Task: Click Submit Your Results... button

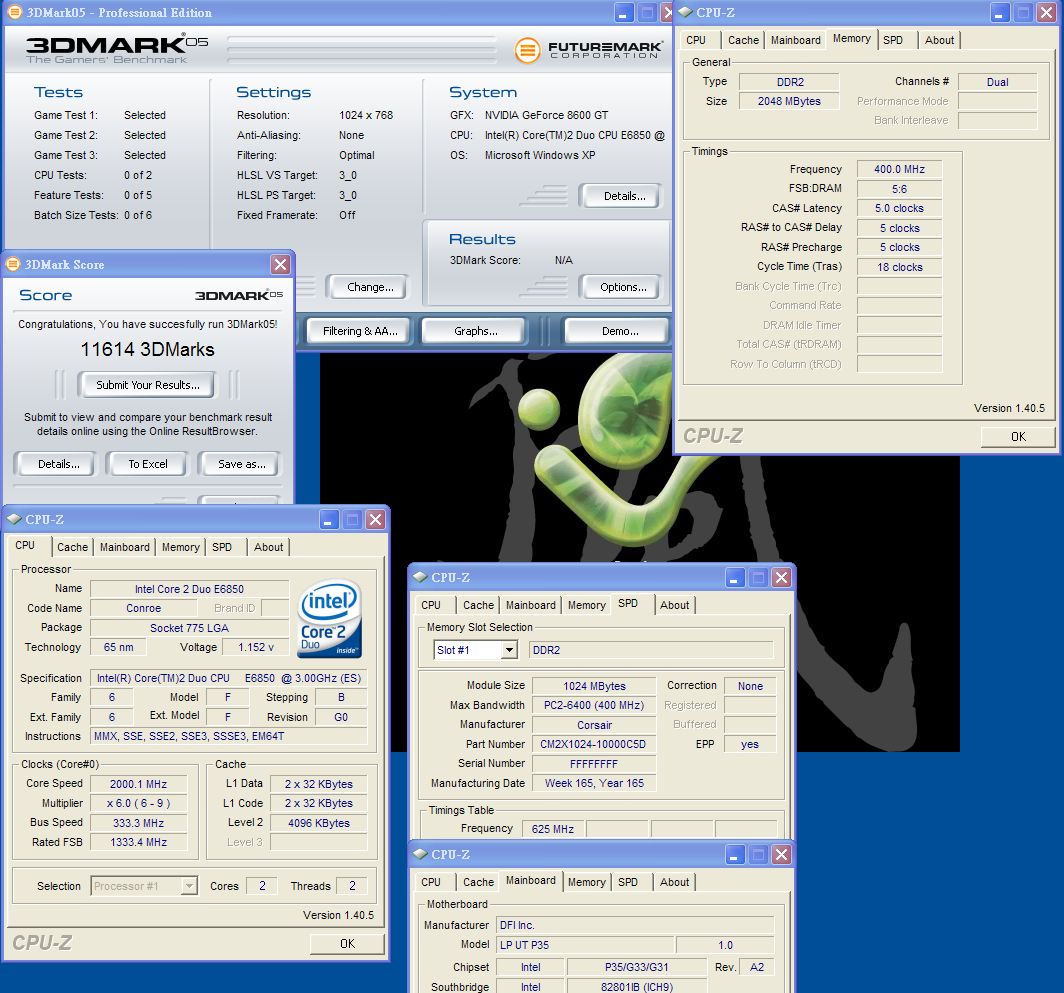Action: tap(147, 385)
